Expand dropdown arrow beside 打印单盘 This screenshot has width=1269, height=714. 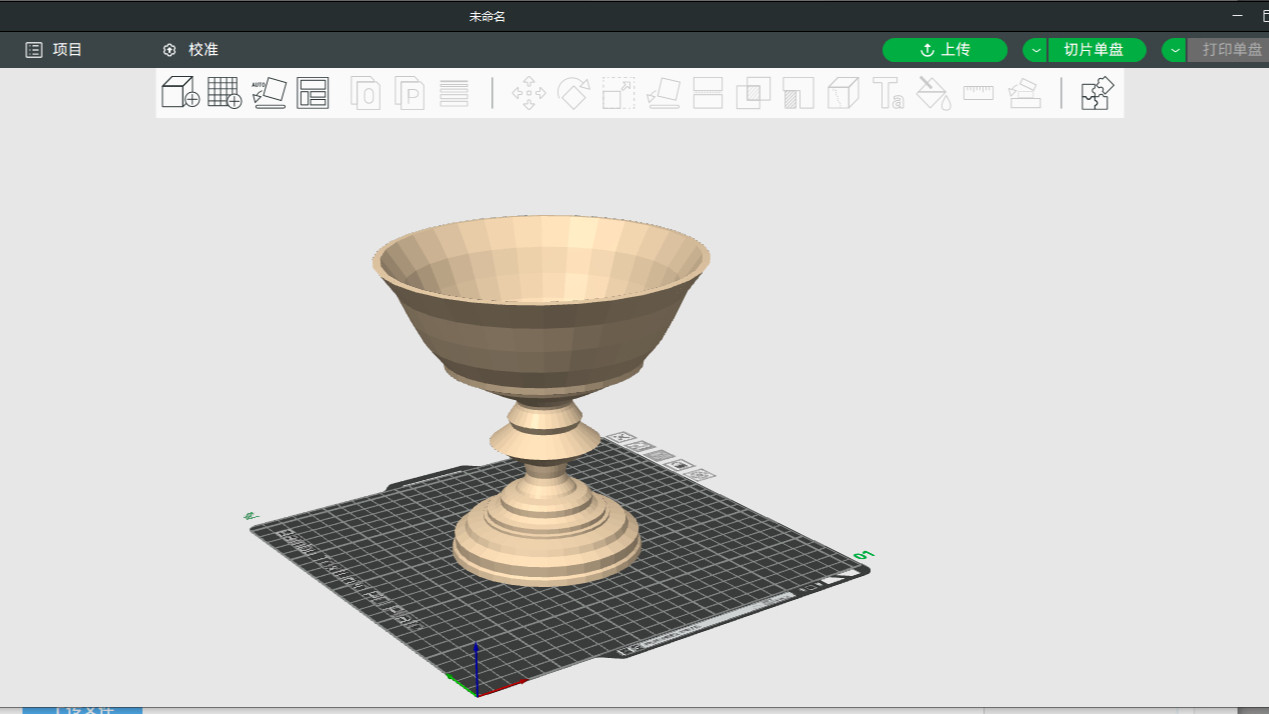[x=1174, y=50]
